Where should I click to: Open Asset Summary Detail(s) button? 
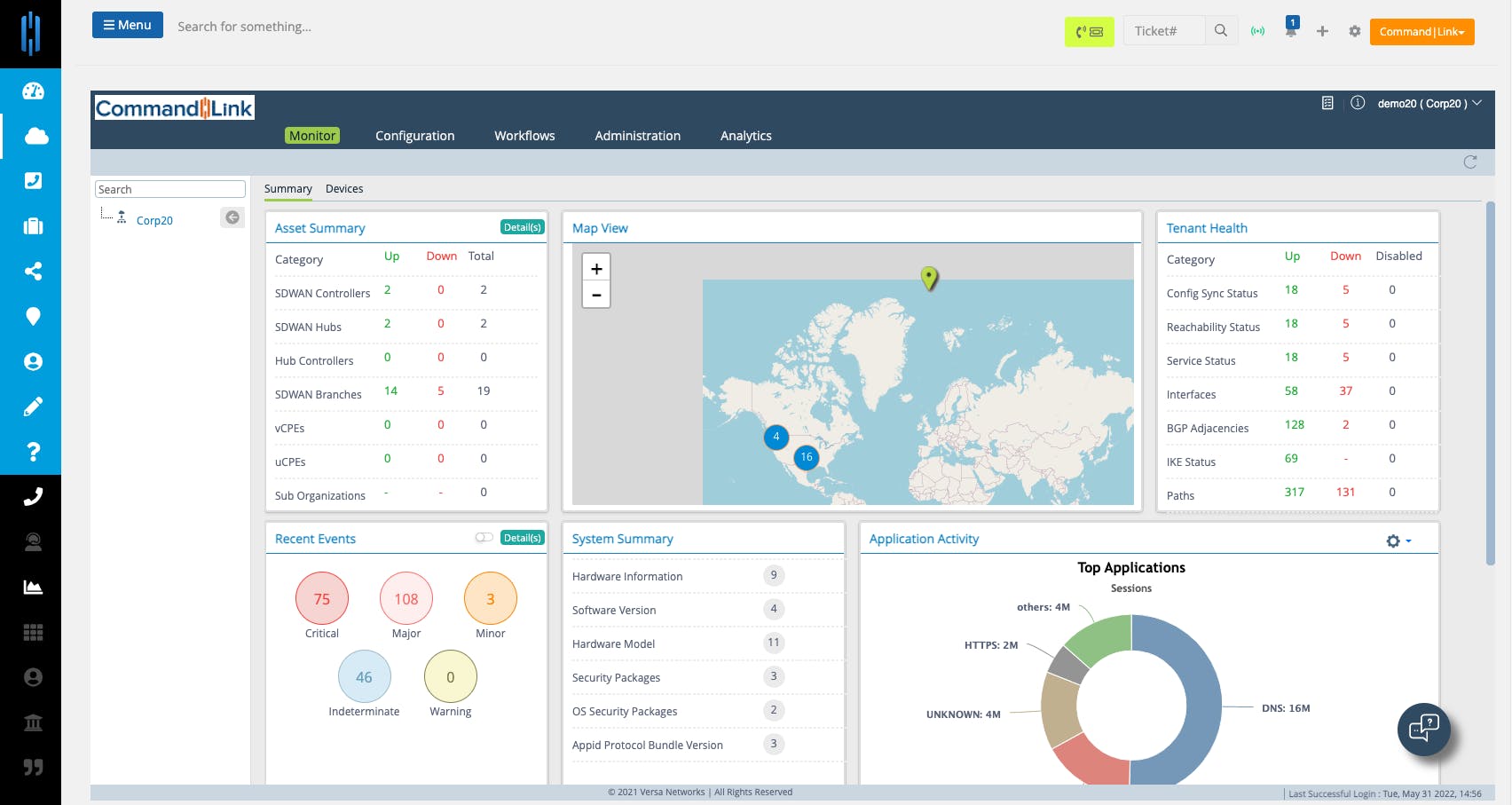522,227
